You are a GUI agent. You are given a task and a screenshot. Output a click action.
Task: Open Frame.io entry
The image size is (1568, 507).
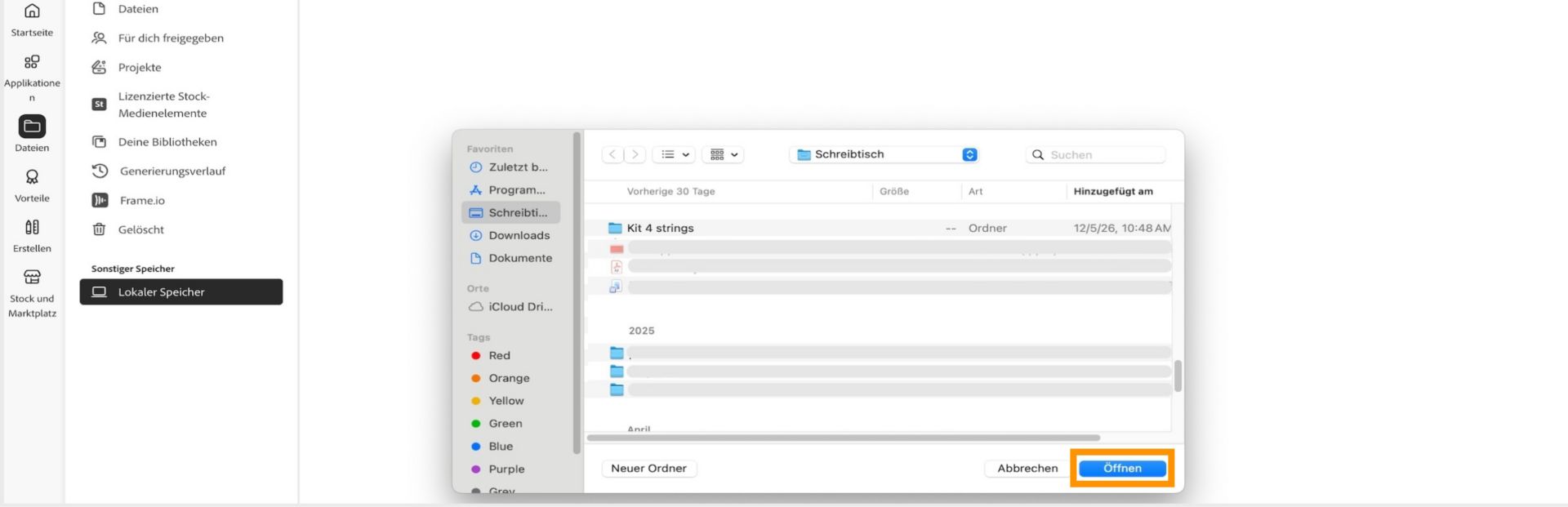(142, 201)
